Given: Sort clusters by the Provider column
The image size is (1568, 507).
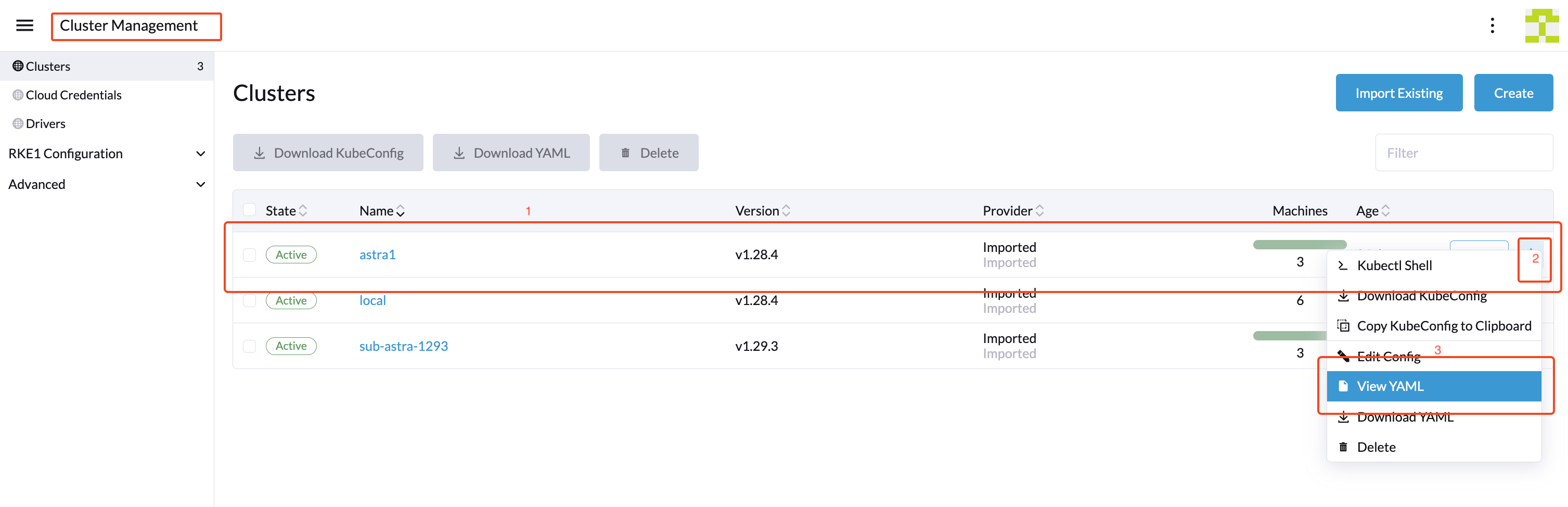Looking at the screenshot, I should click(x=1039, y=211).
